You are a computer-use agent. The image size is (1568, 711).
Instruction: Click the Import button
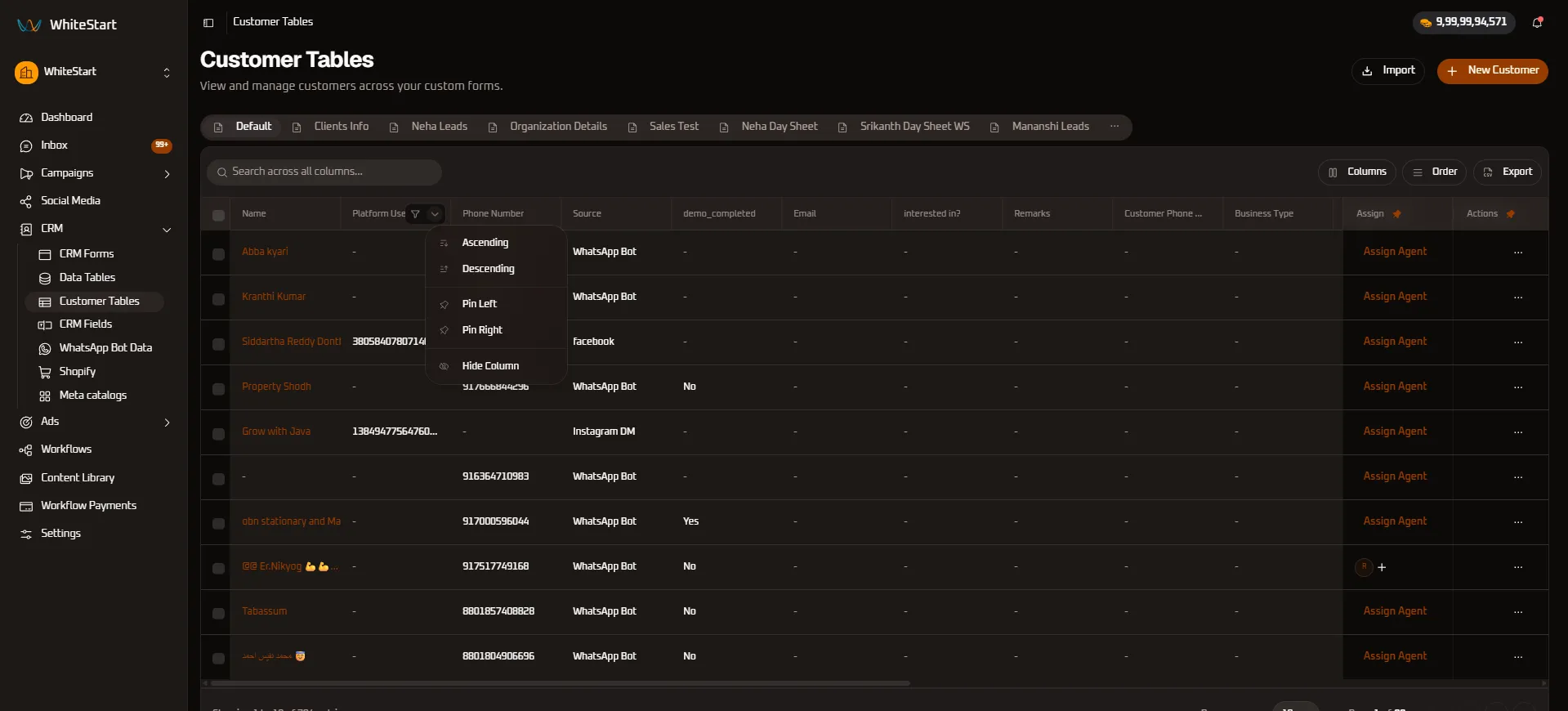pyautogui.click(x=1387, y=71)
